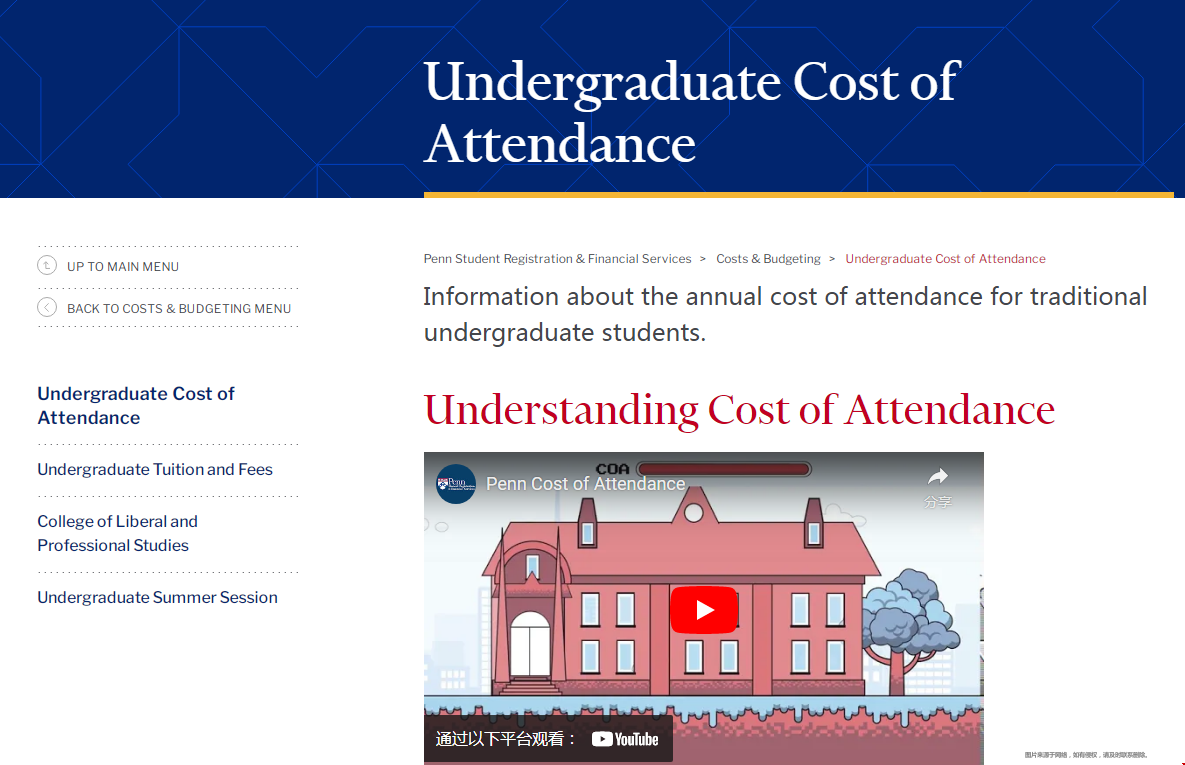Click the 通过以下平台观看 text on video
The width and height of the screenshot is (1185, 765).
pyautogui.click(x=506, y=739)
